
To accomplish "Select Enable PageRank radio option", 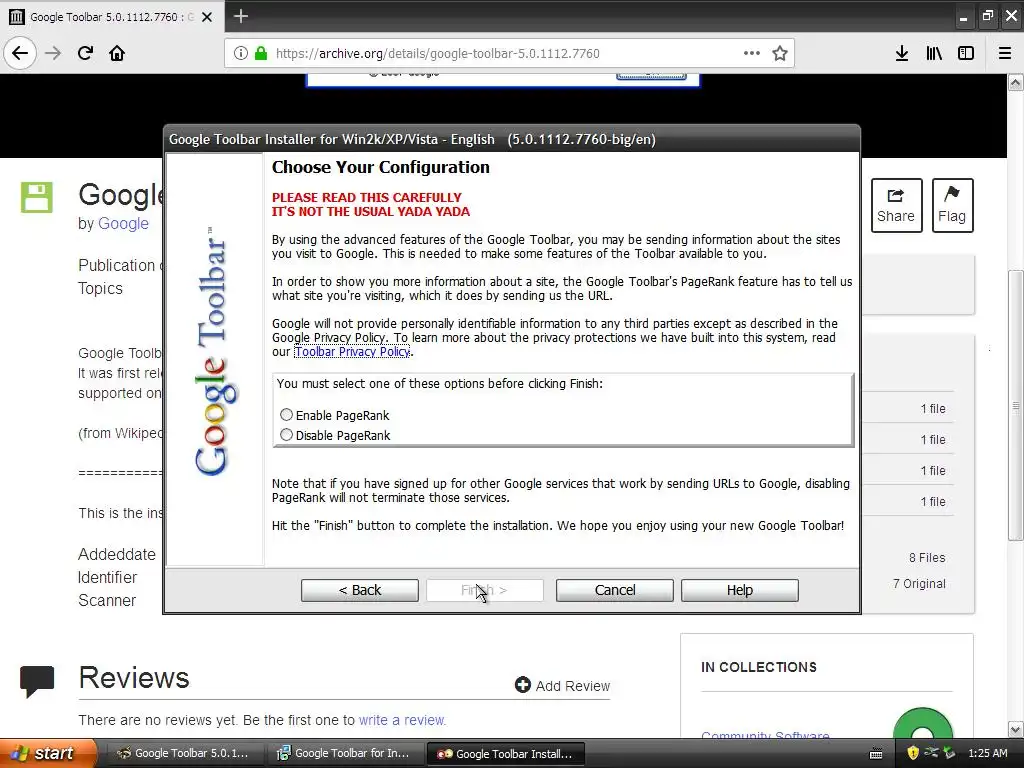I will (x=286, y=415).
